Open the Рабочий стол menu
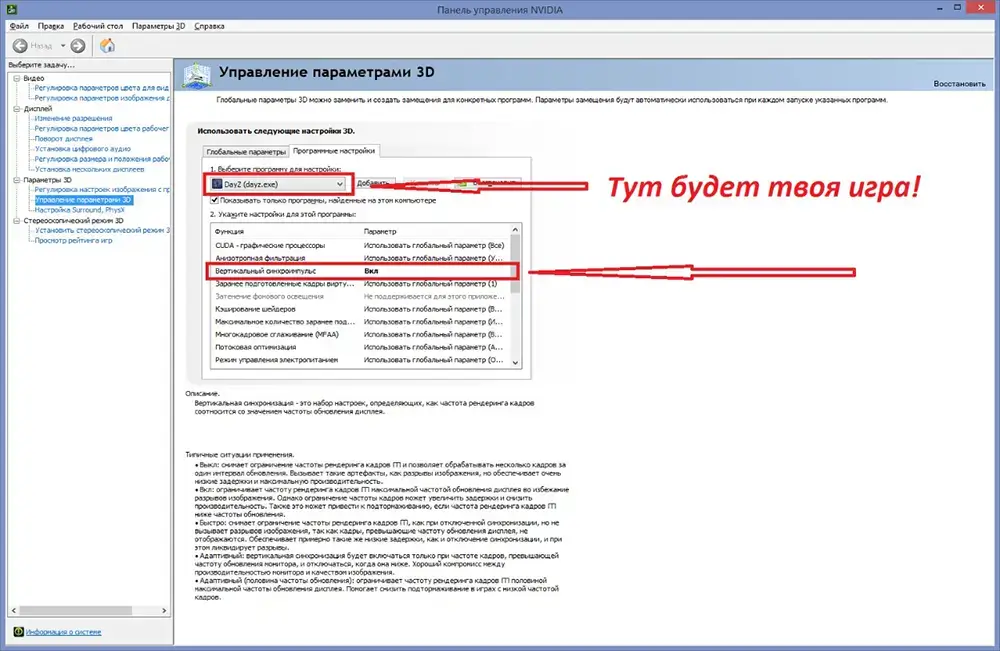 coord(99,25)
